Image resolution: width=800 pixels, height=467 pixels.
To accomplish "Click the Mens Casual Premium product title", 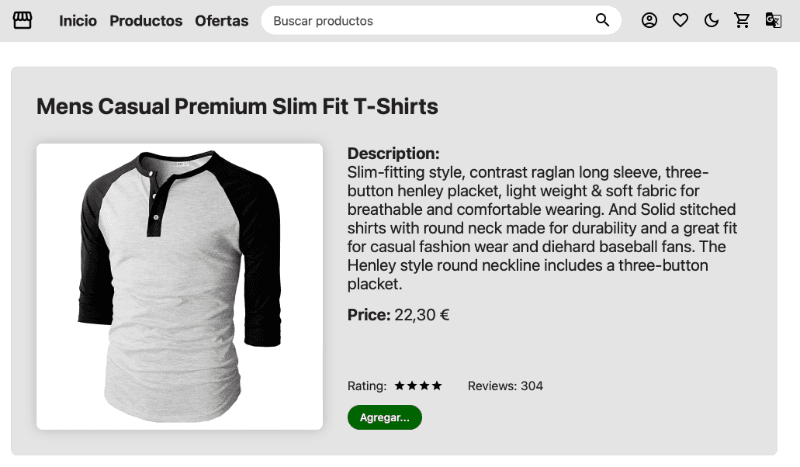I will pos(237,107).
